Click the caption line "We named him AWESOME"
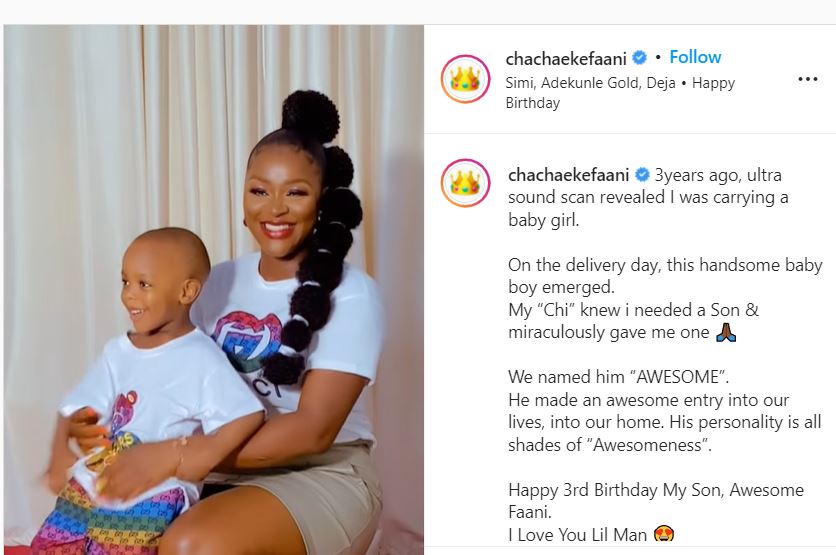Image resolution: width=836 pixels, height=555 pixels. 618,377
